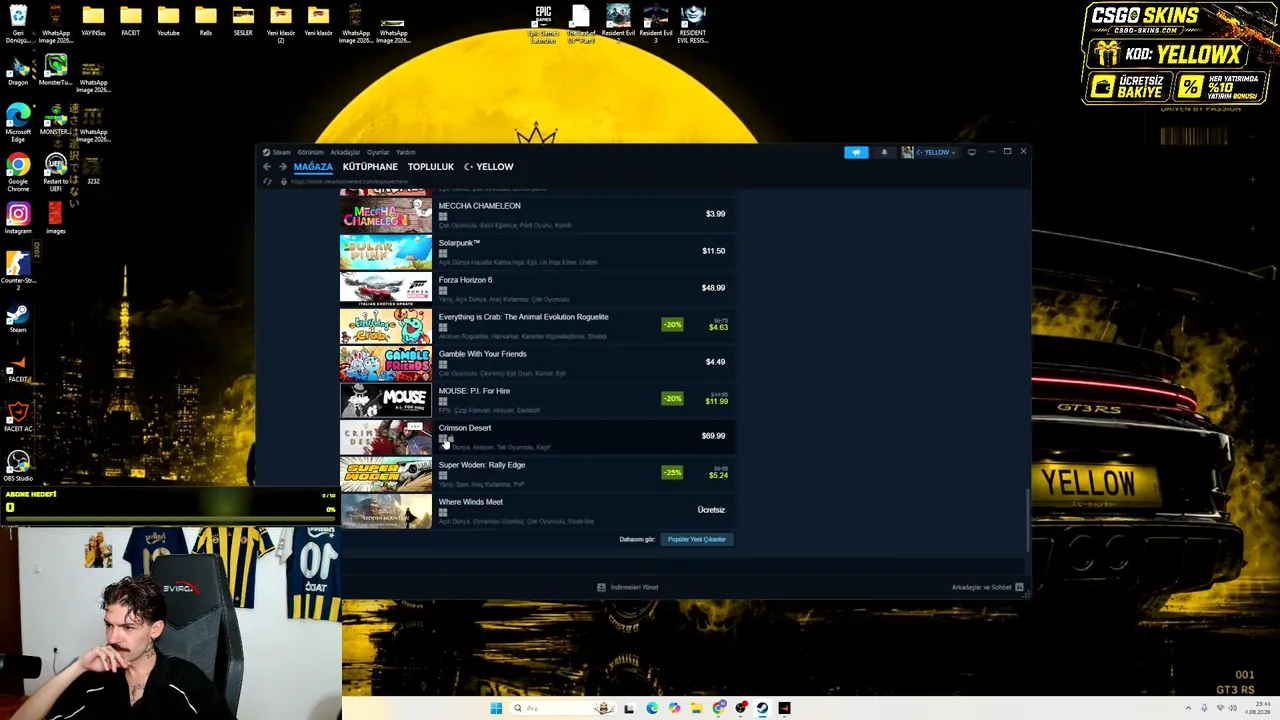Switch to the MAĞAZA tab

tap(313, 167)
